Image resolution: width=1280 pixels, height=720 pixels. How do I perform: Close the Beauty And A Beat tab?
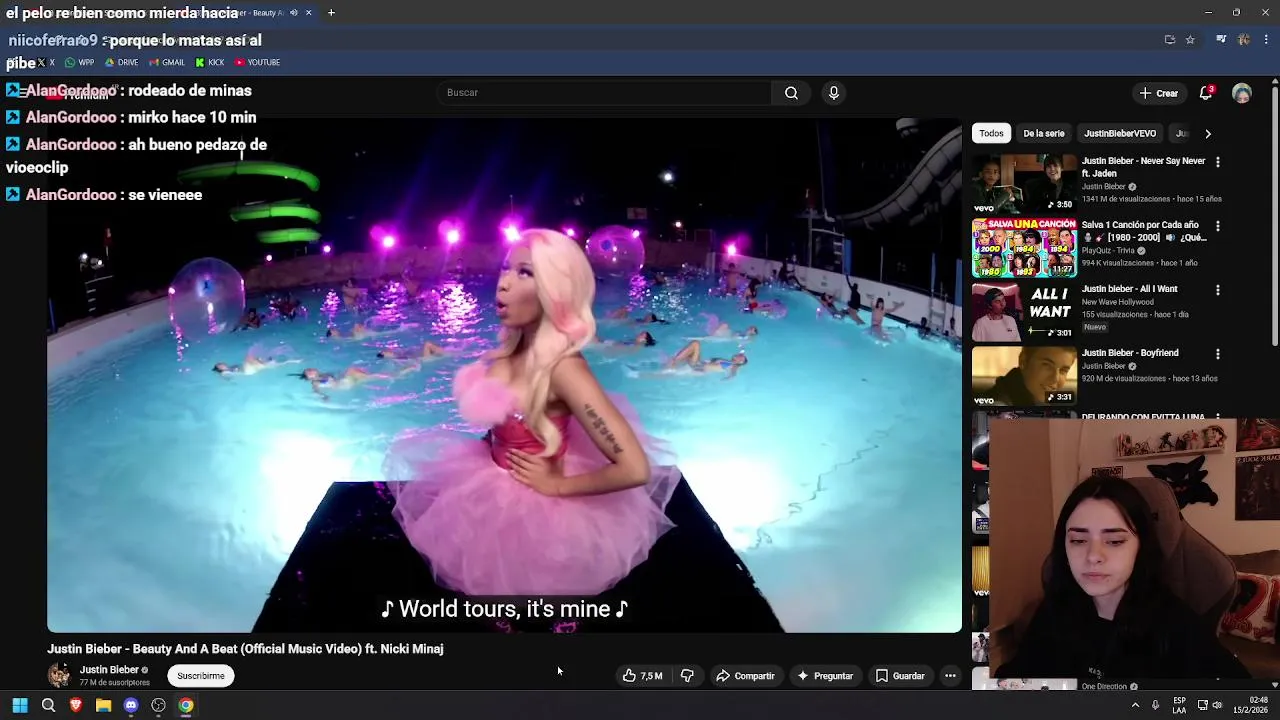[x=308, y=13]
